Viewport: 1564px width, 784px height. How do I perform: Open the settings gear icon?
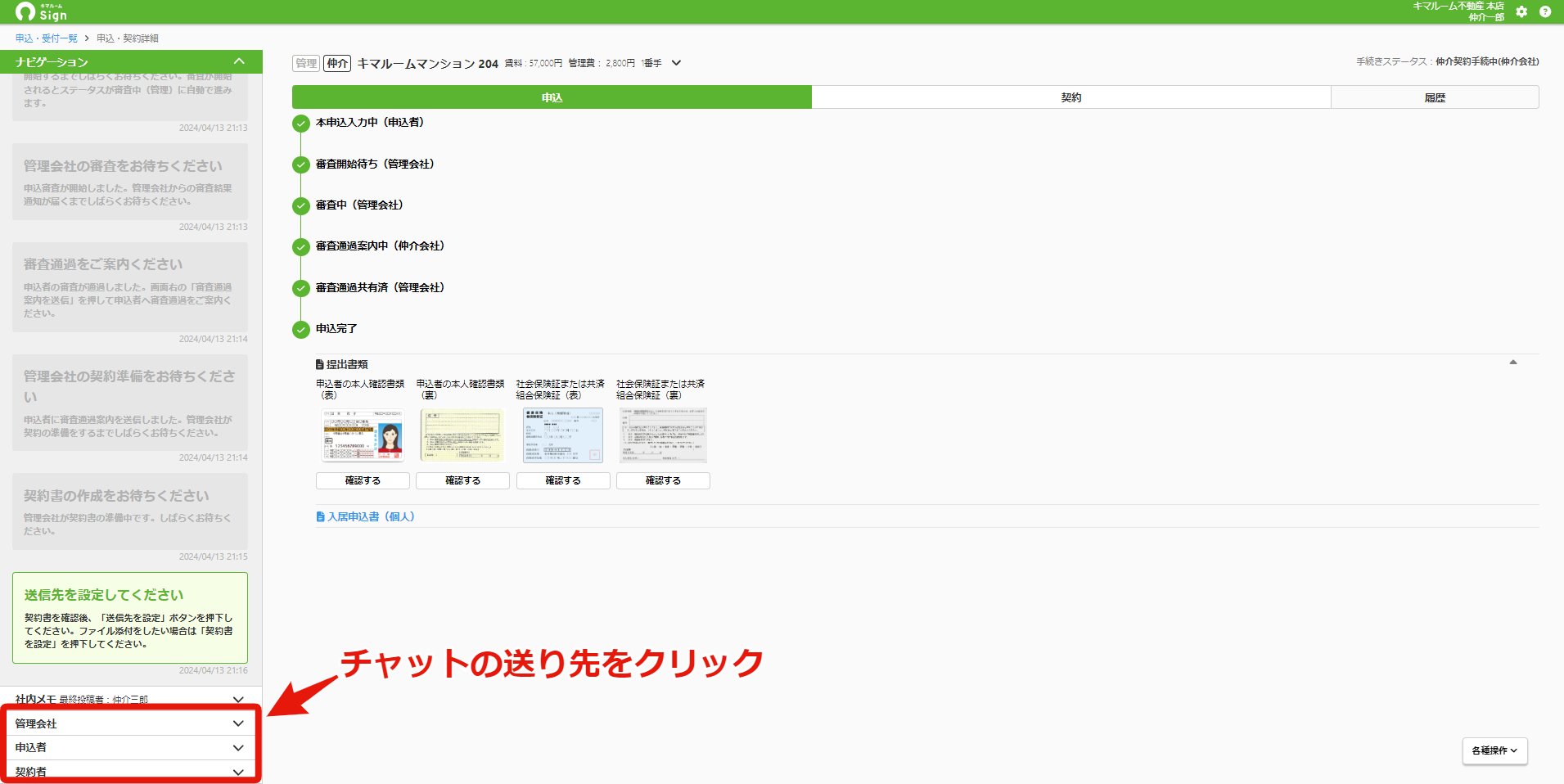1521,11
